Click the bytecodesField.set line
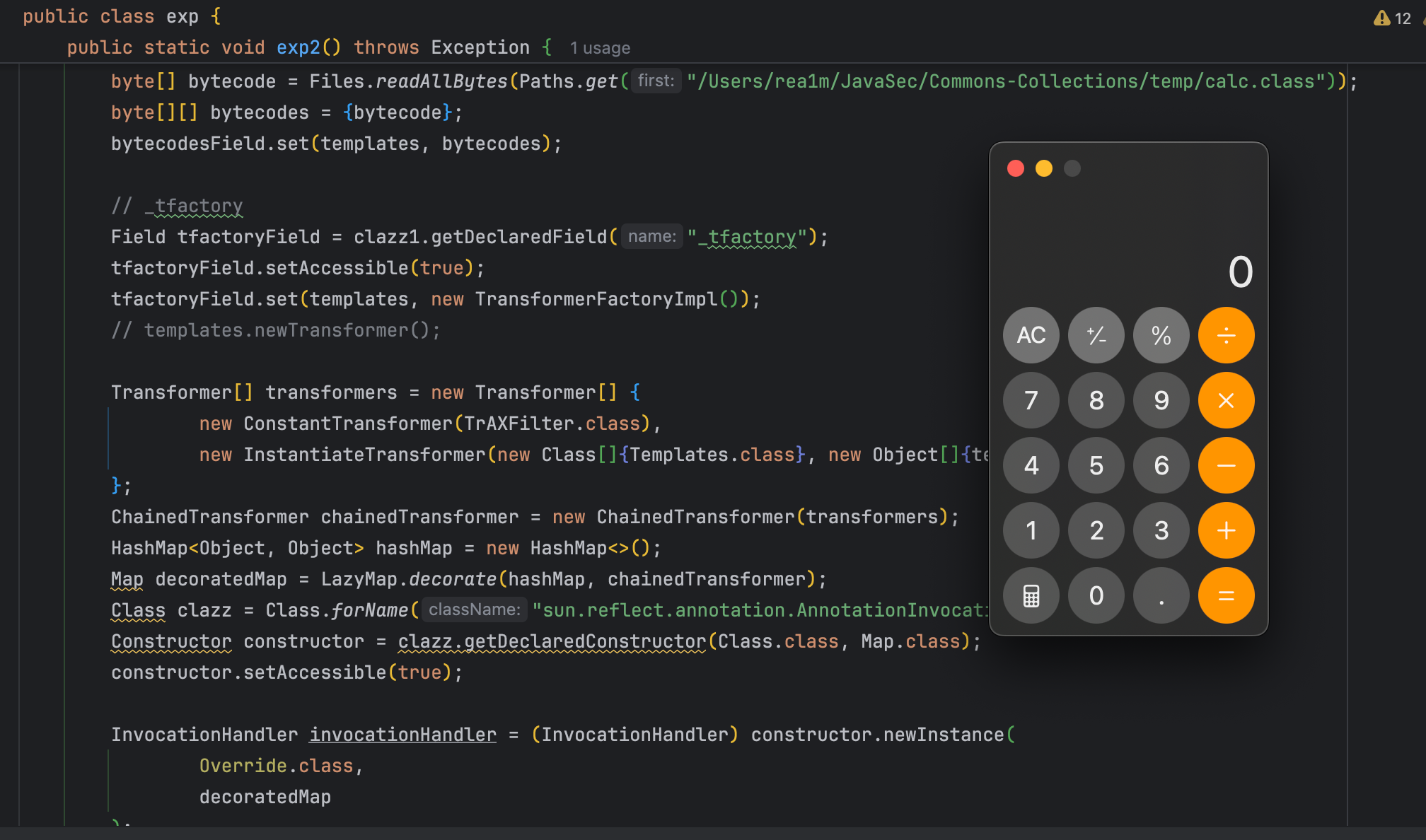 337,144
